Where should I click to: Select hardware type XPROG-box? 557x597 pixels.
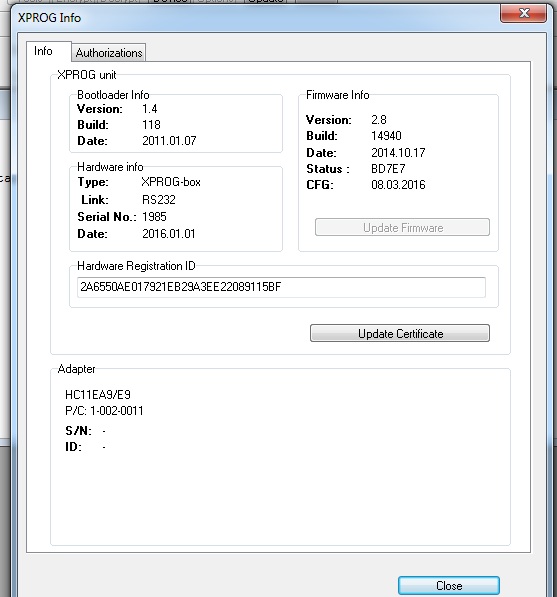click(x=171, y=182)
